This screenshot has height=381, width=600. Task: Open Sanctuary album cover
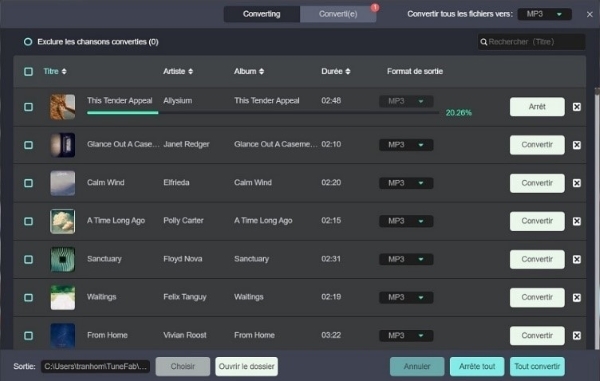pyautogui.click(x=63, y=259)
